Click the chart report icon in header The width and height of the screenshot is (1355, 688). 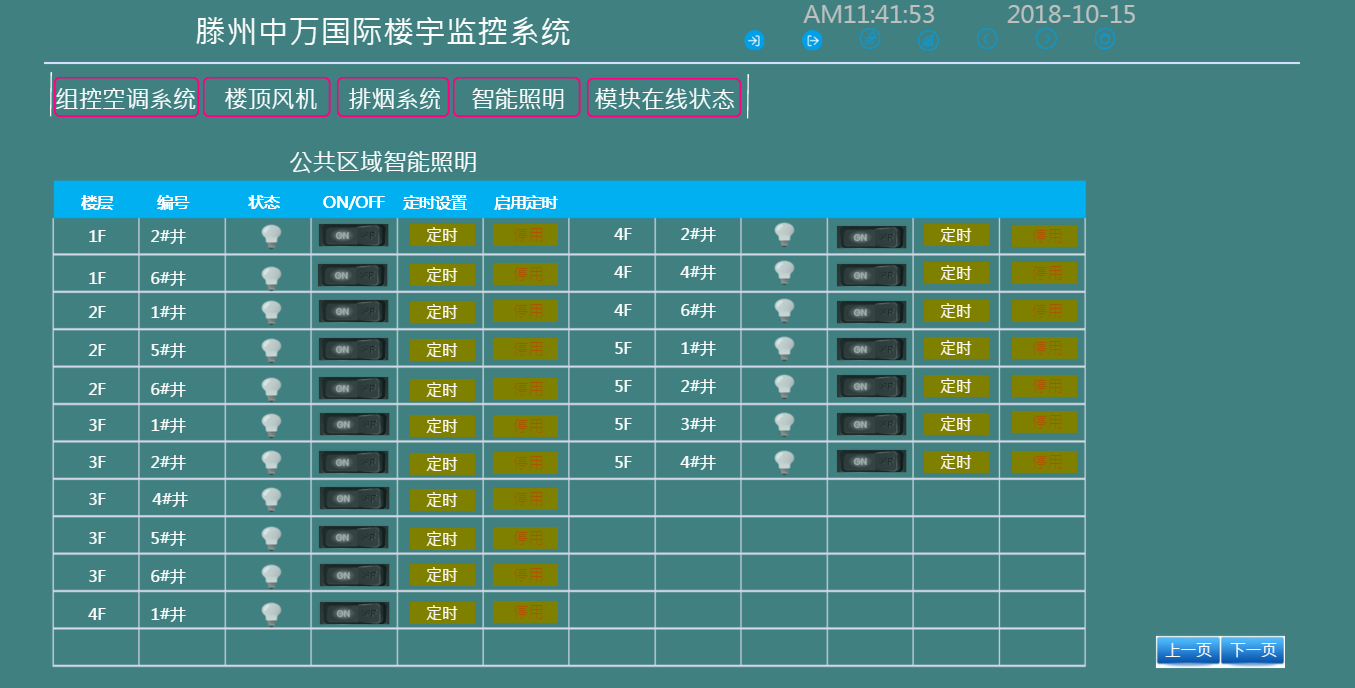pyautogui.click(x=929, y=40)
